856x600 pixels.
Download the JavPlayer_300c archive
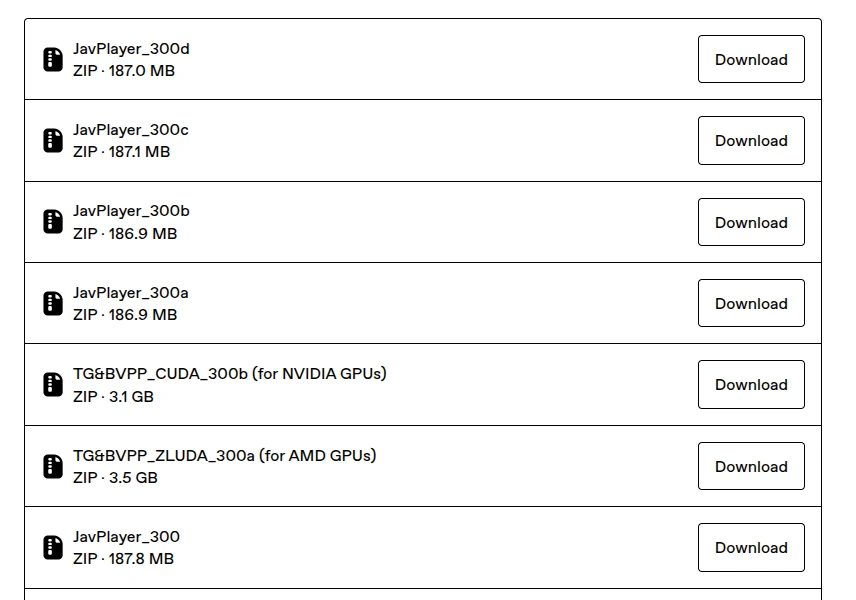click(750, 141)
